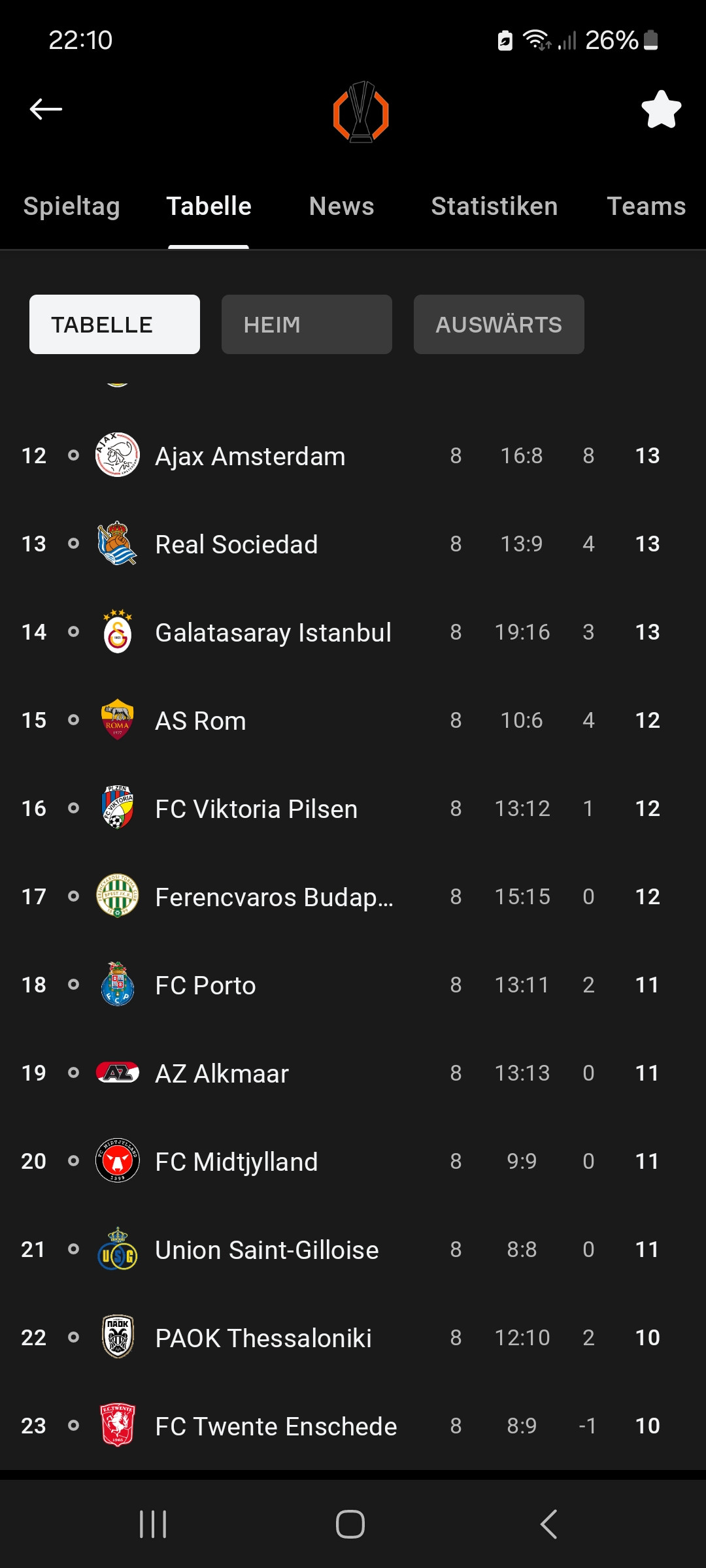Go to the Teams tab
This screenshot has width=706, height=1568.
click(x=646, y=206)
